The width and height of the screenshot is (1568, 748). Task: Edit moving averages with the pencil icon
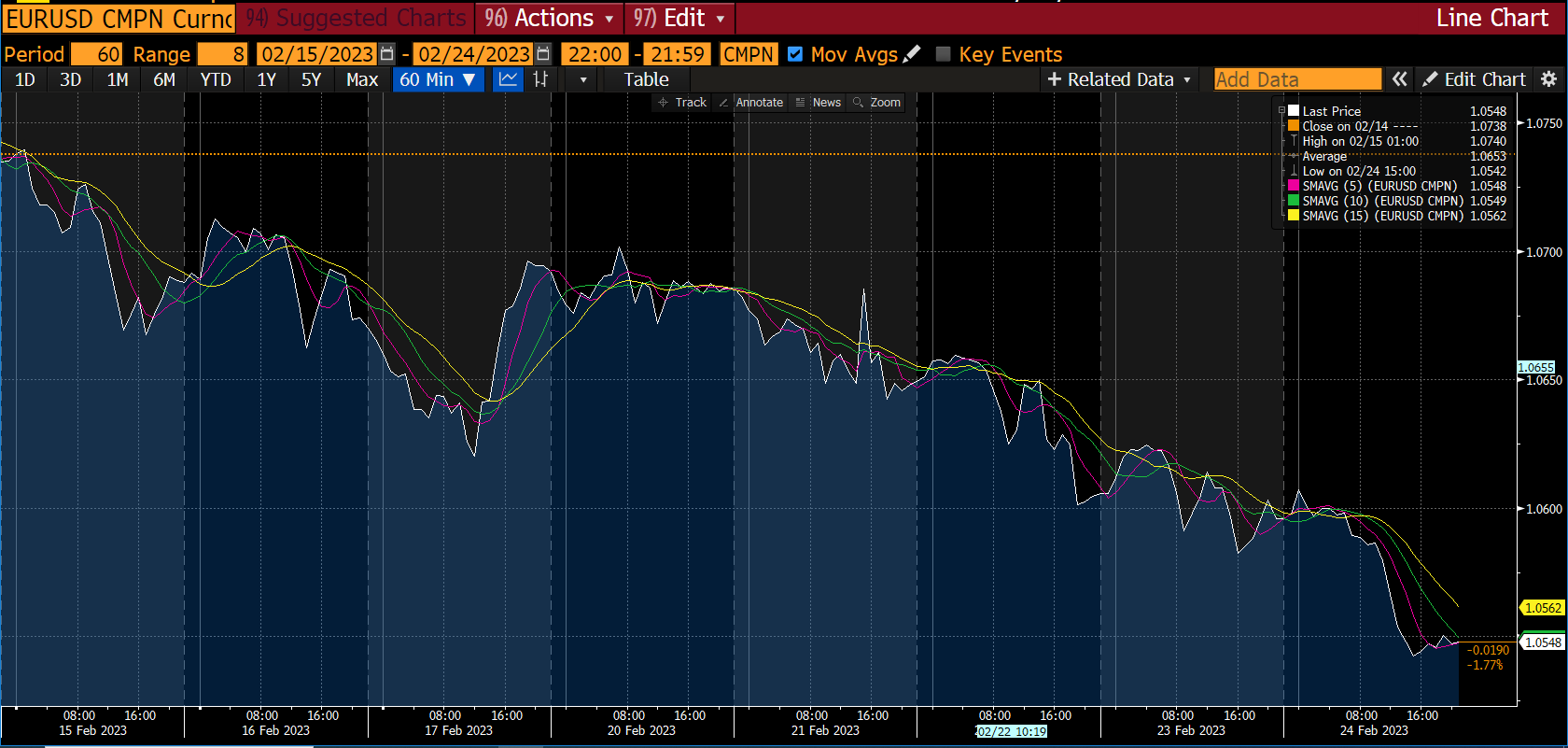pos(912,54)
